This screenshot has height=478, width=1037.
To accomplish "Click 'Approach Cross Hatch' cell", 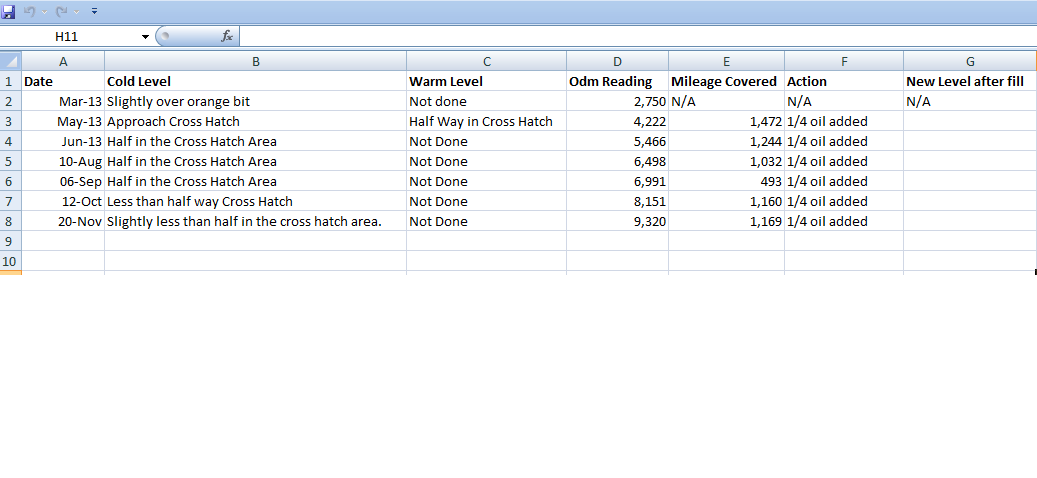I will 256,121.
